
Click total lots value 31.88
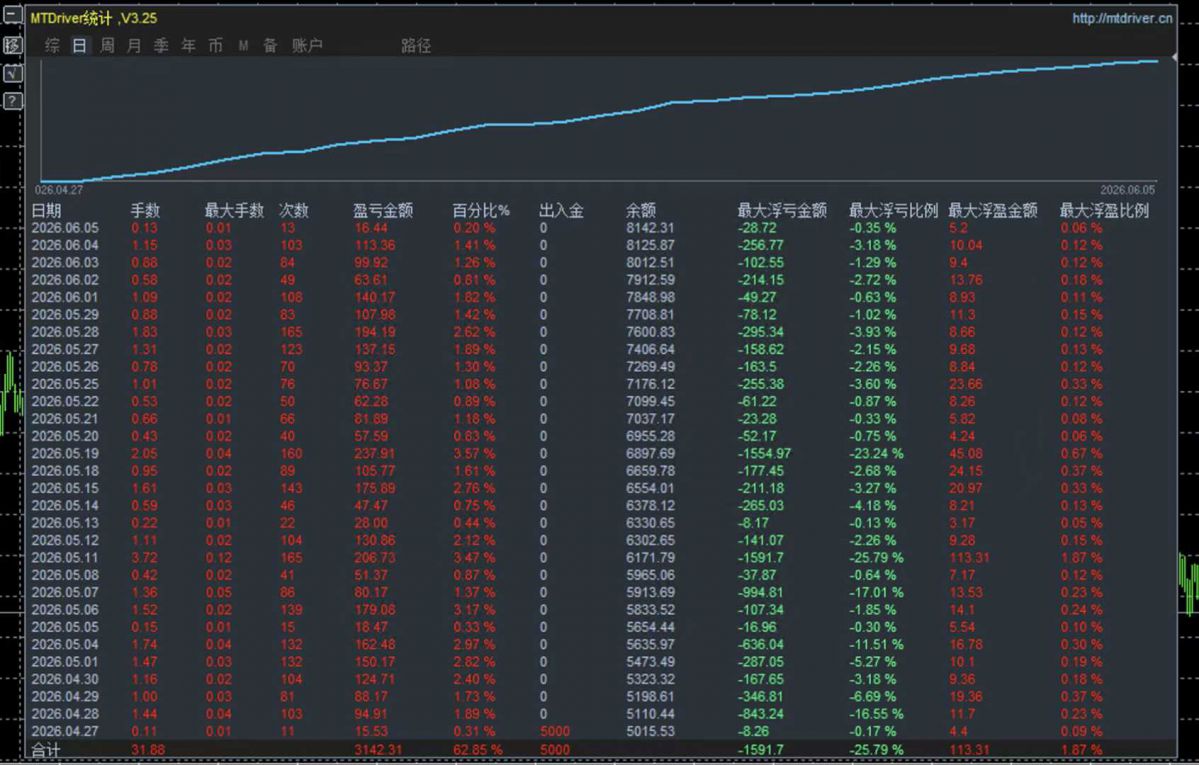click(148, 750)
